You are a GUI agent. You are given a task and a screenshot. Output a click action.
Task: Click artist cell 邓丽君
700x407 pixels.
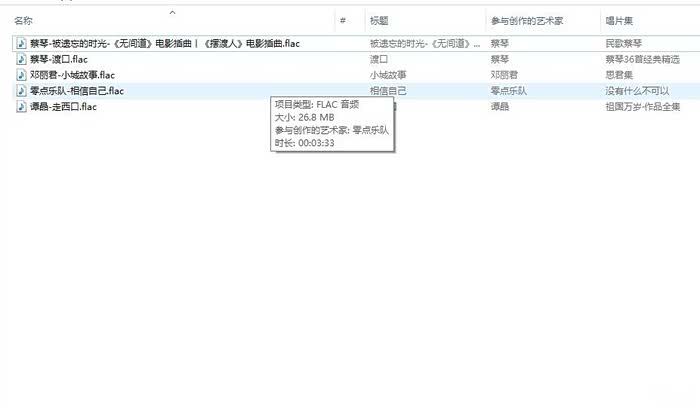click(504, 75)
